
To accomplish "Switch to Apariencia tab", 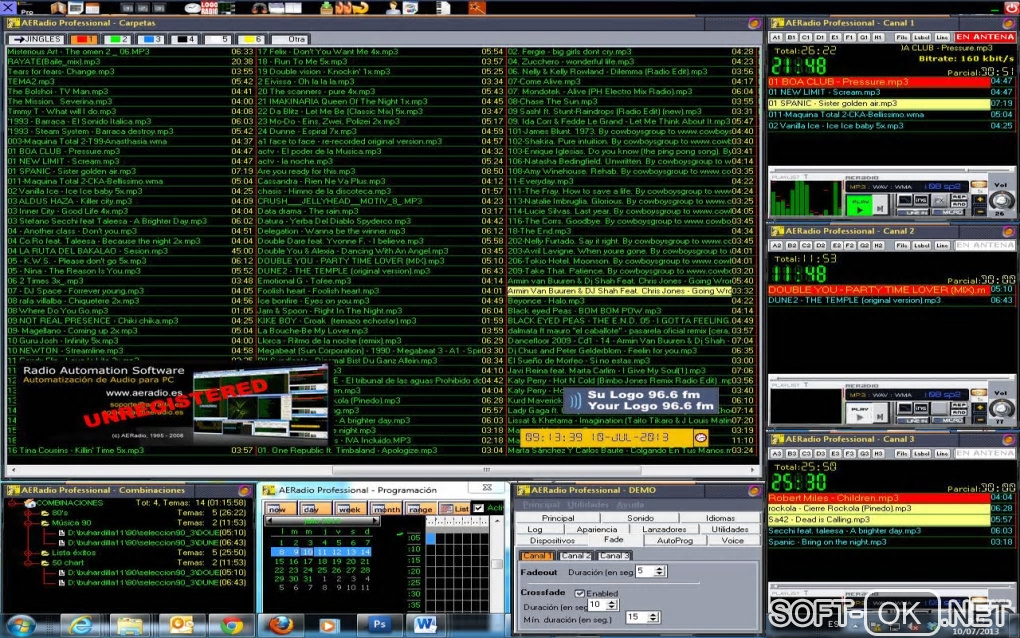I will (597, 529).
